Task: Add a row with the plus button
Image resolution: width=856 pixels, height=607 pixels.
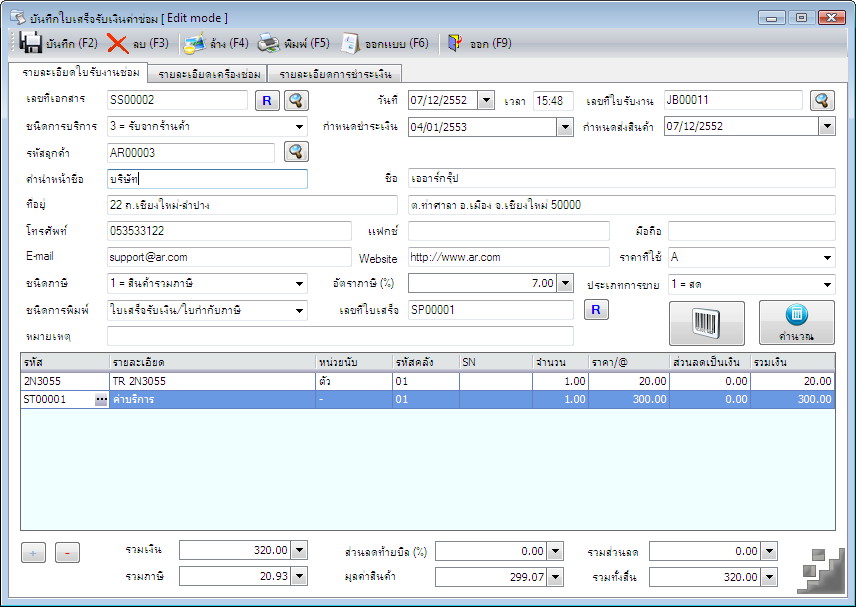Action: pos(33,553)
